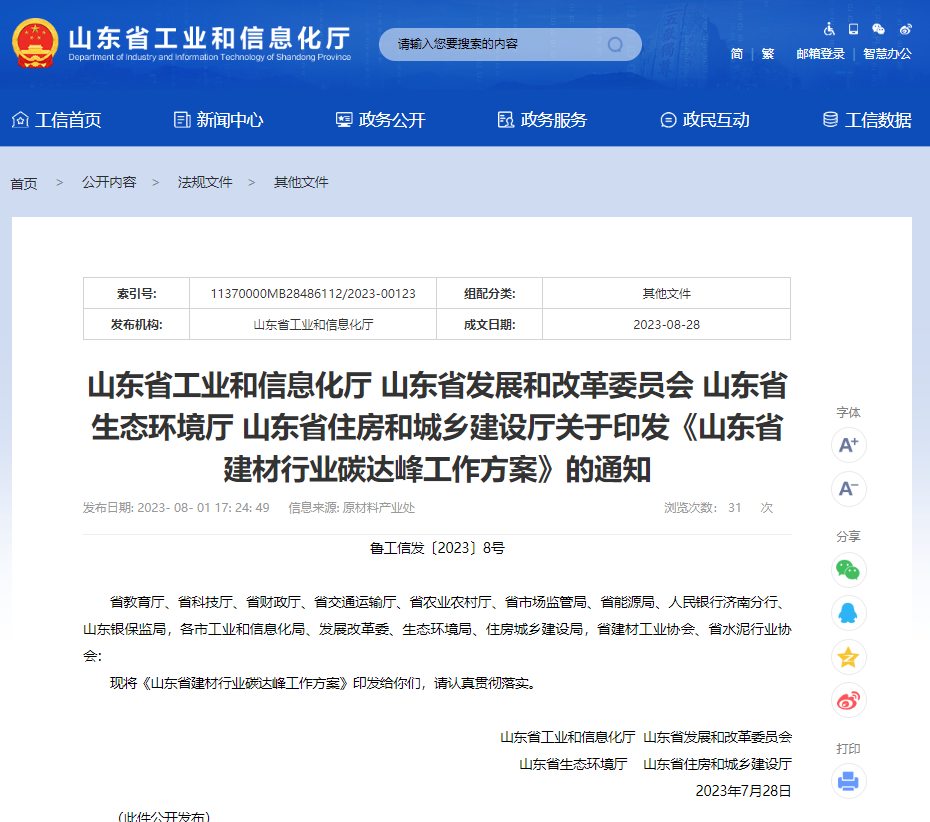
Task: Share article via green WeChat icon
Action: [x=848, y=570]
